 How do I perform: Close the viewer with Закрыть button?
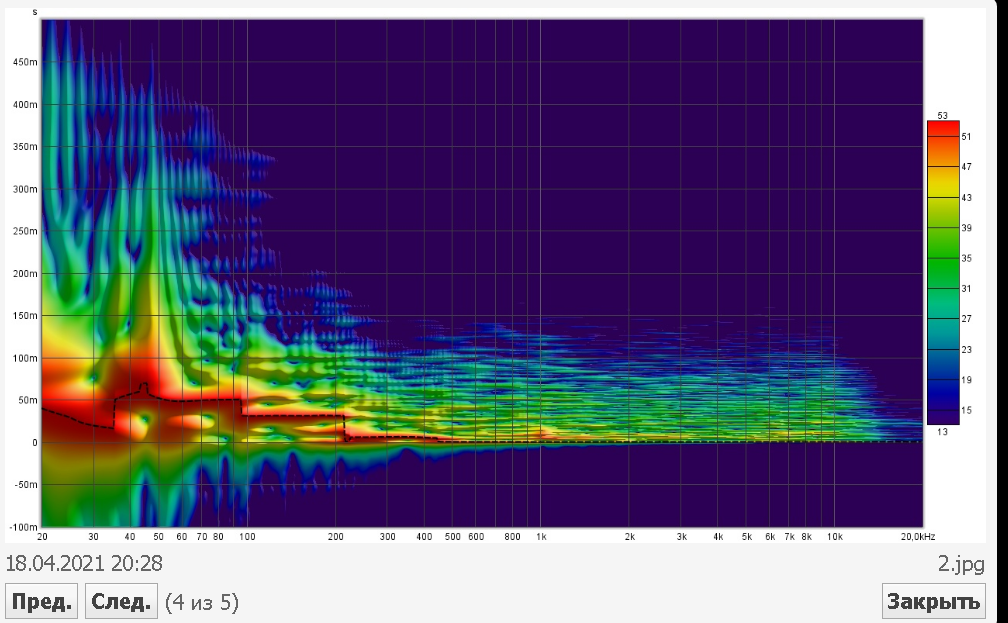click(x=933, y=601)
